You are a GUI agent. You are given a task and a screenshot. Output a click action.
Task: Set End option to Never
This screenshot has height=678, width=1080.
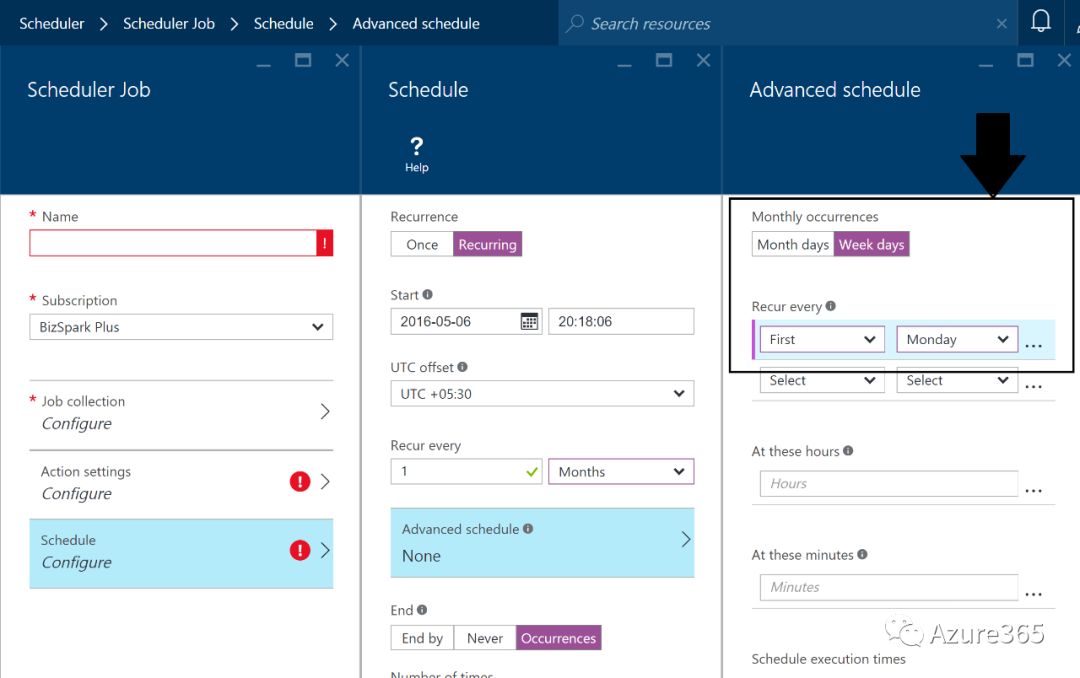[484, 638]
